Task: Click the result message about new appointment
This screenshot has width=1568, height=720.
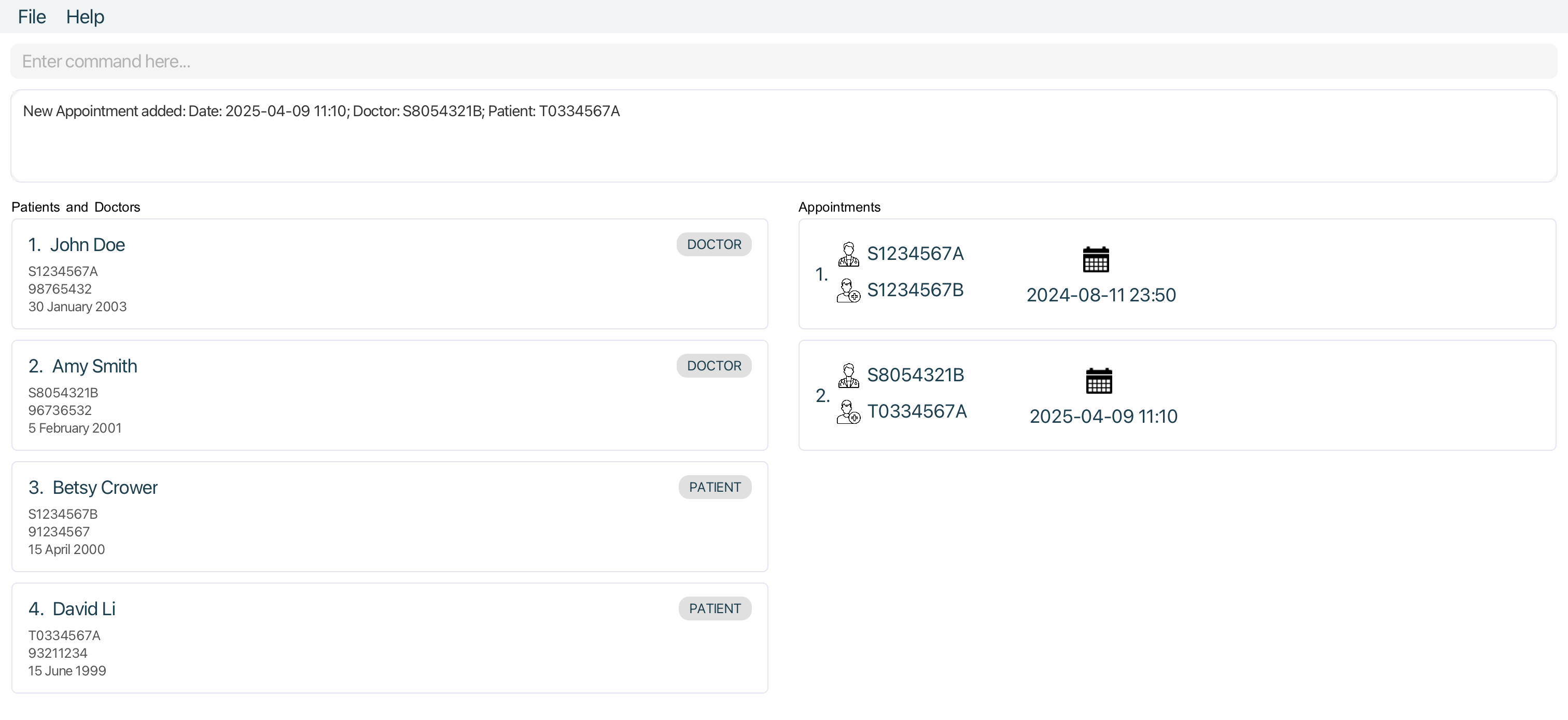Action: pyautogui.click(x=321, y=111)
